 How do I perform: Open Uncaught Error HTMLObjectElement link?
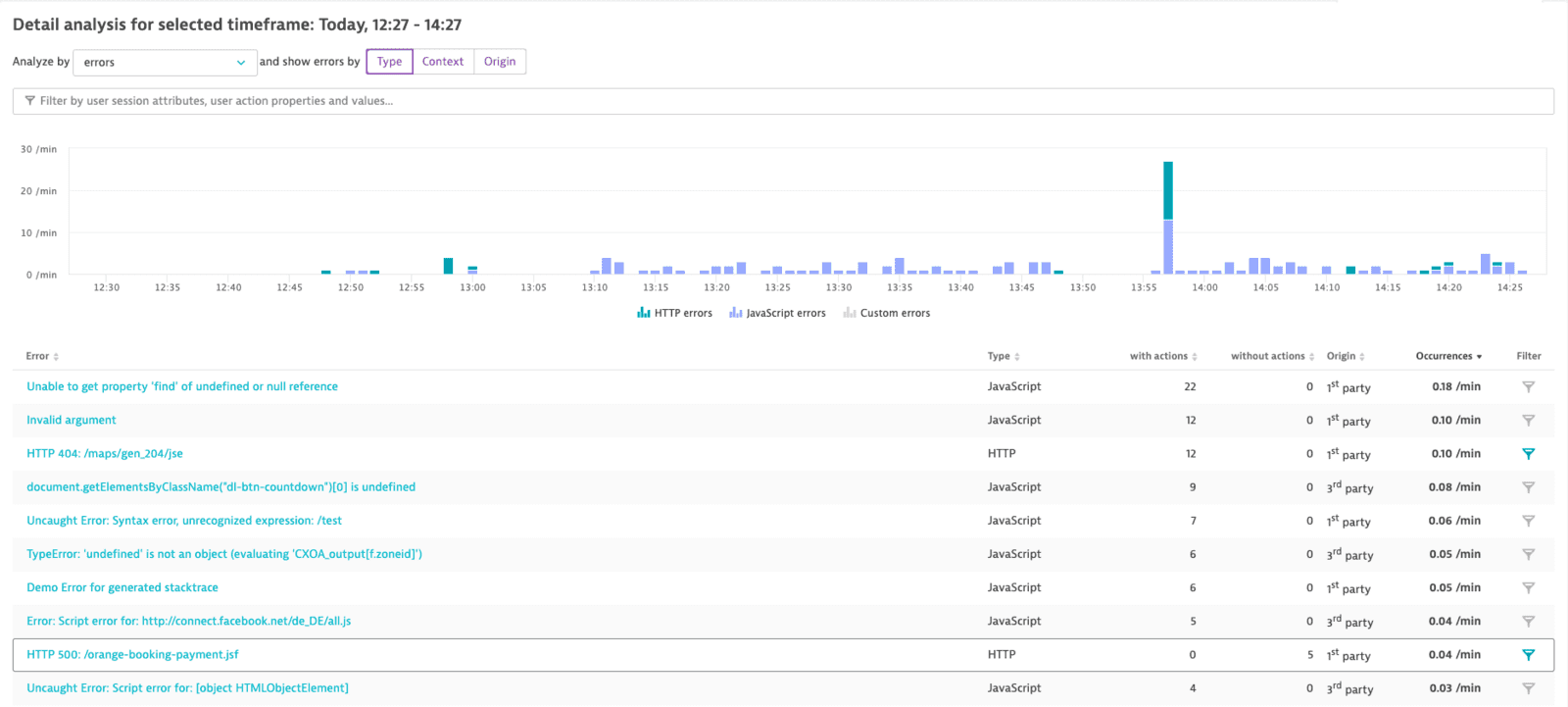pos(188,688)
